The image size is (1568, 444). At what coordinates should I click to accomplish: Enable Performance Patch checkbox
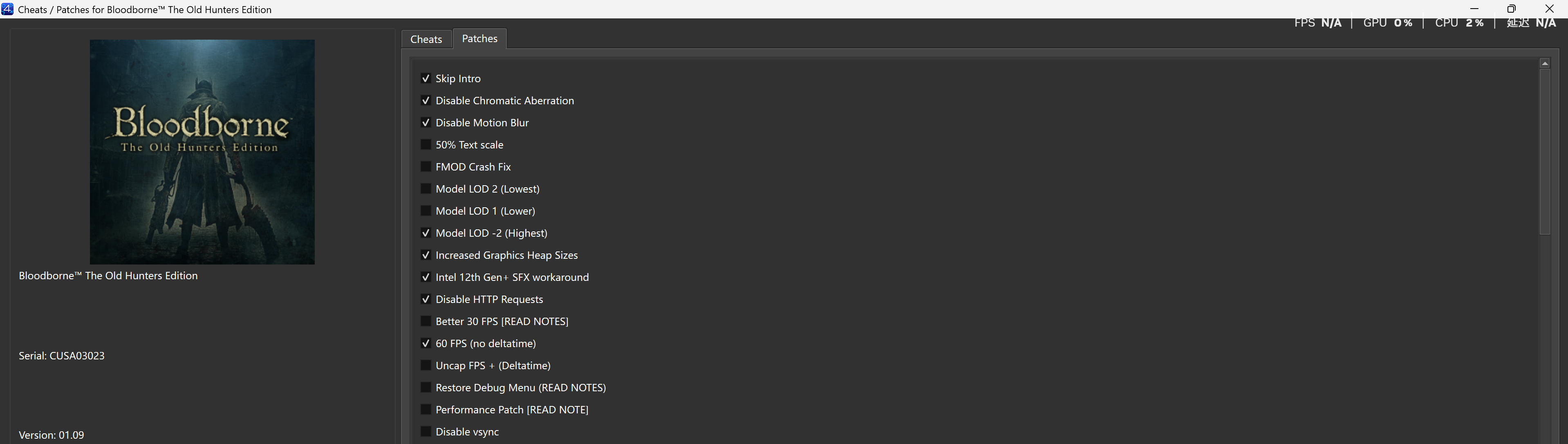426,410
